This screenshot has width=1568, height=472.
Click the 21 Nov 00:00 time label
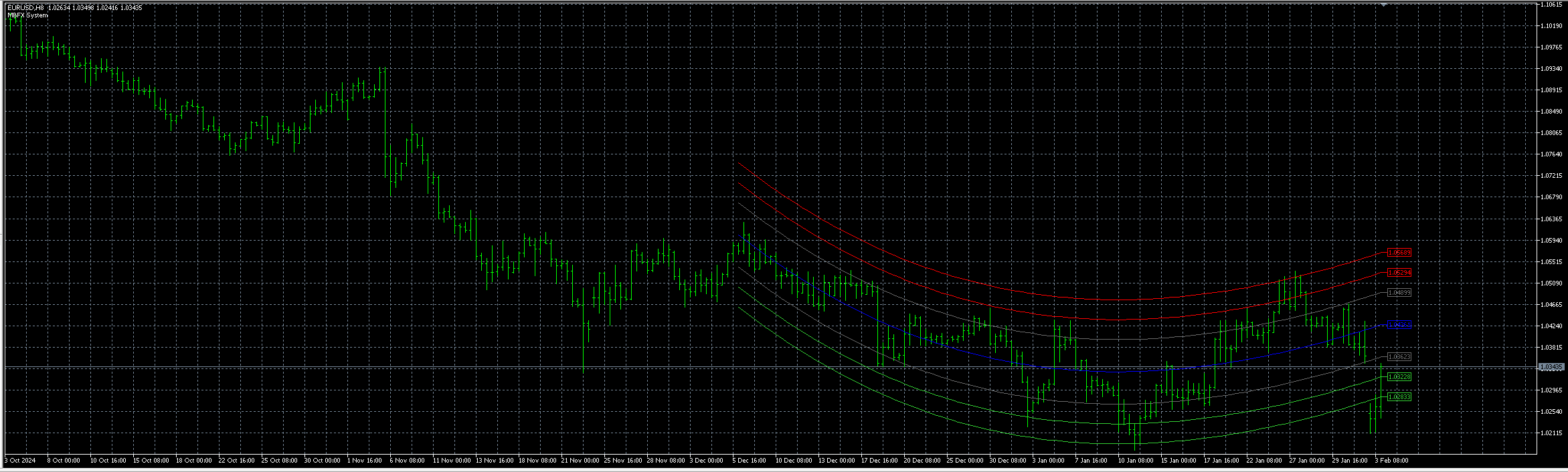point(580,461)
